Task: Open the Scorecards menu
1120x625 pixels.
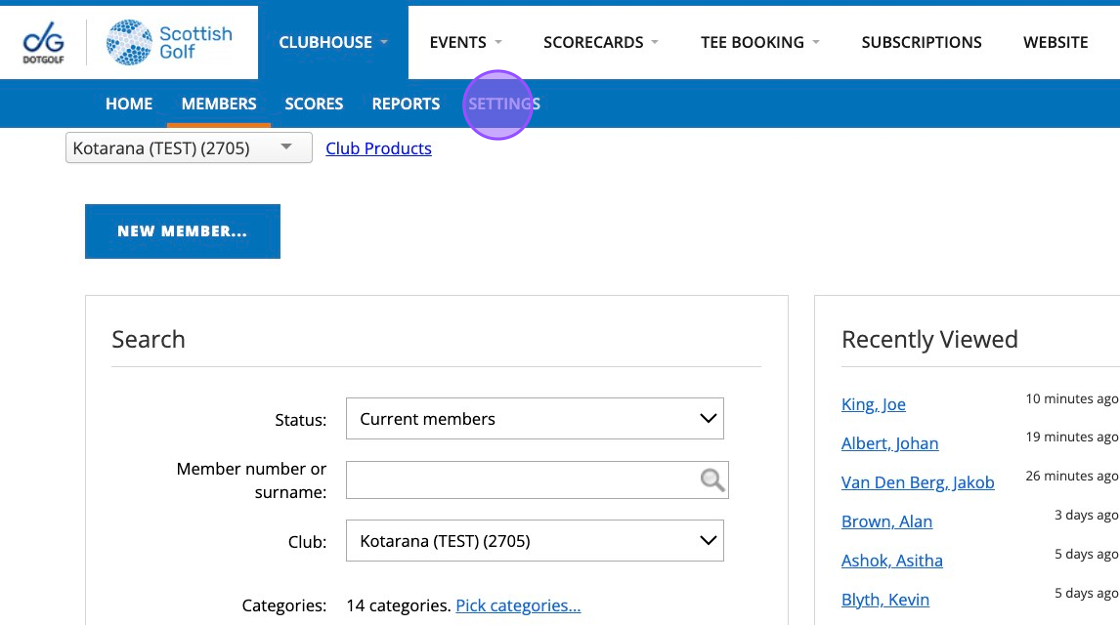Action: click(x=601, y=42)
